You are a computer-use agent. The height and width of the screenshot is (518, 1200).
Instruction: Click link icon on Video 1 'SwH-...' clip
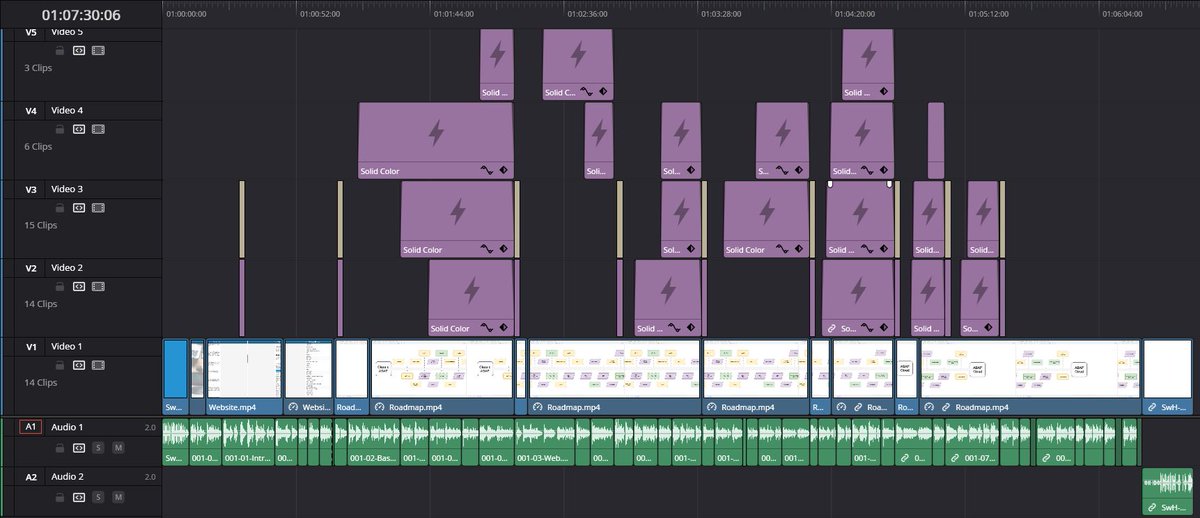[x=1153, y=407]
